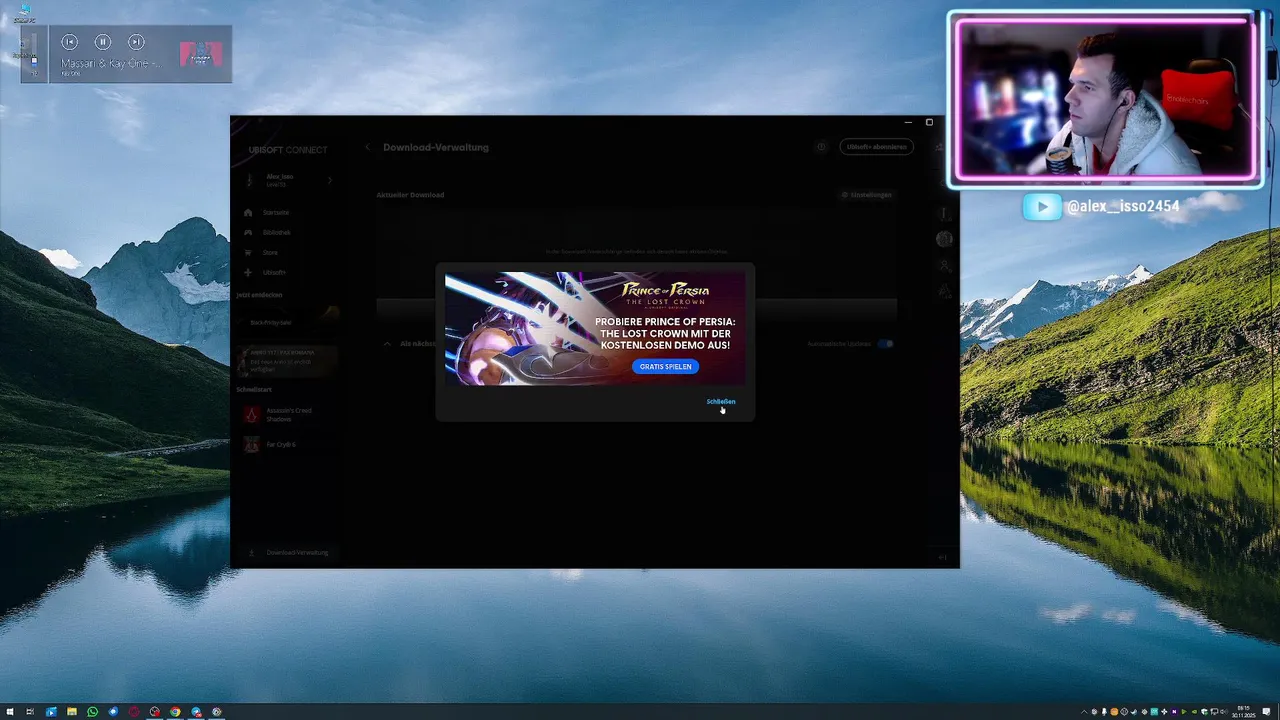Click the Ubisoft+ abonnieren button
This screenshot has height=720, width=1280.
876,147
